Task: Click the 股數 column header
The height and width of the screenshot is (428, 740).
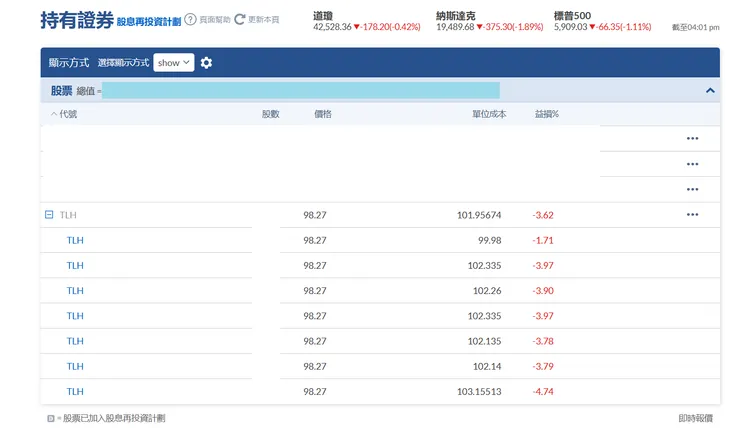Action: click(x=271, y=114)
